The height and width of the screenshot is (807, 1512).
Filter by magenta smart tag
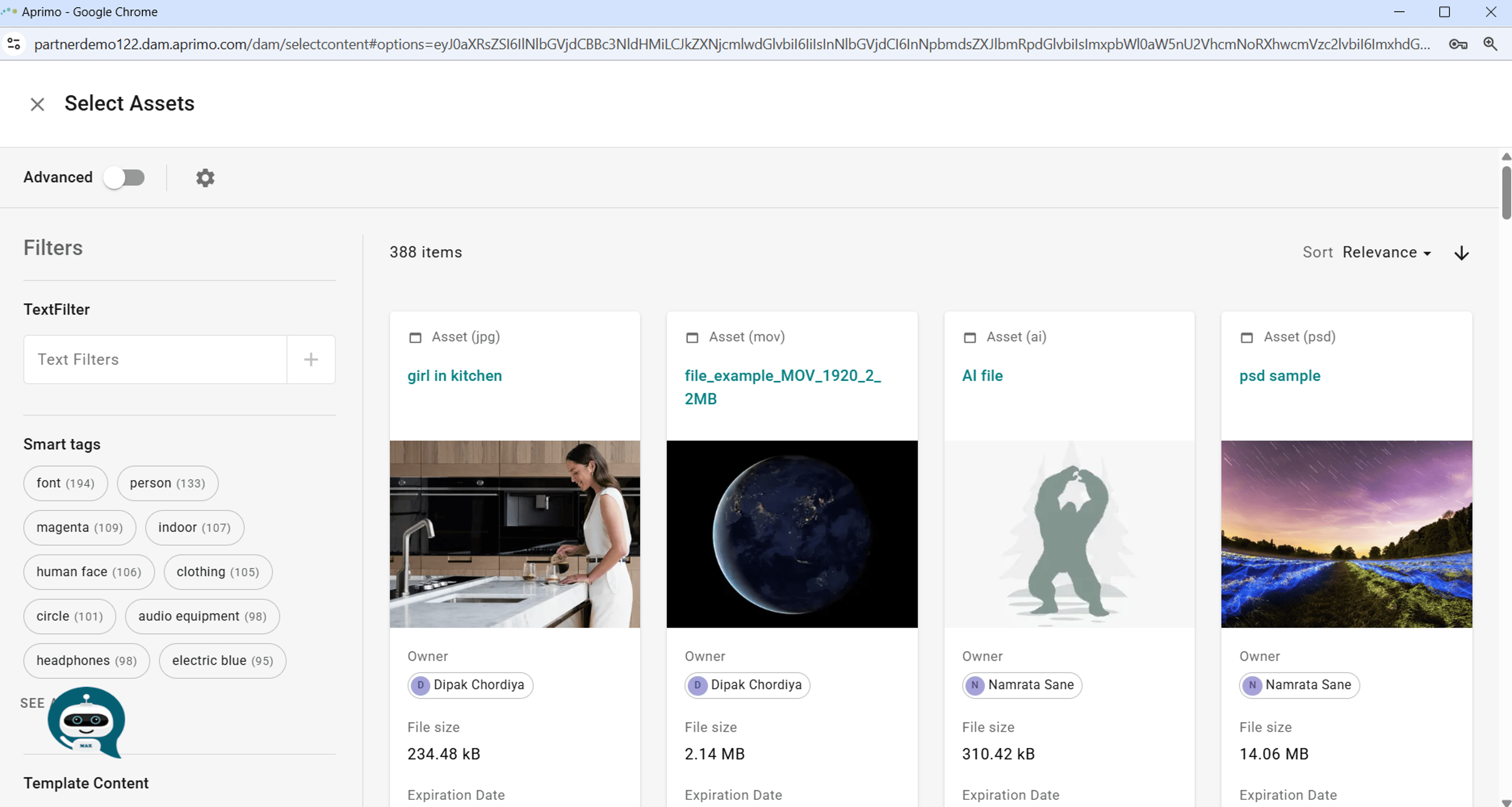tap(79, 528)
